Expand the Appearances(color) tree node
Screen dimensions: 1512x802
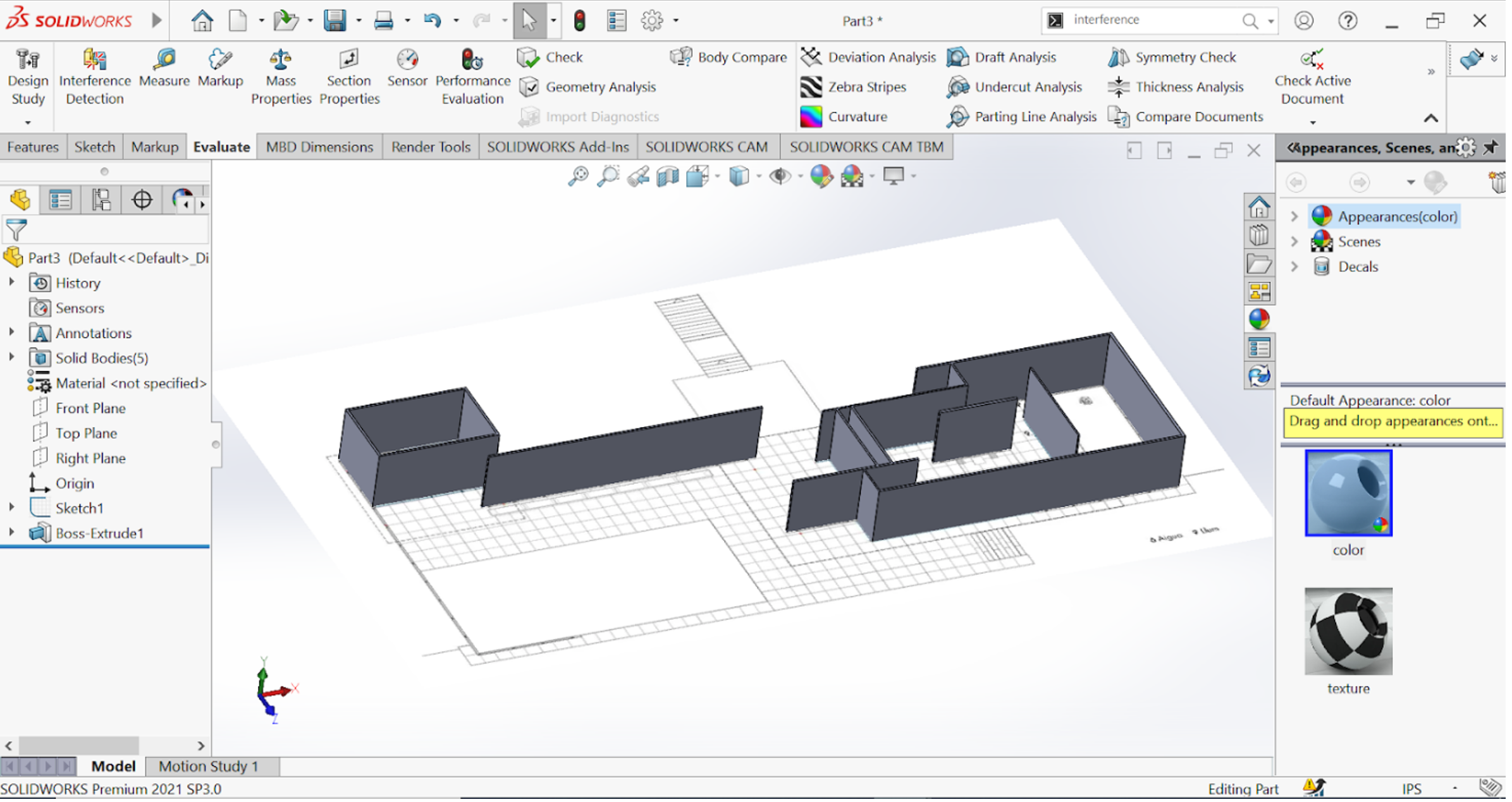point(1294,217)
